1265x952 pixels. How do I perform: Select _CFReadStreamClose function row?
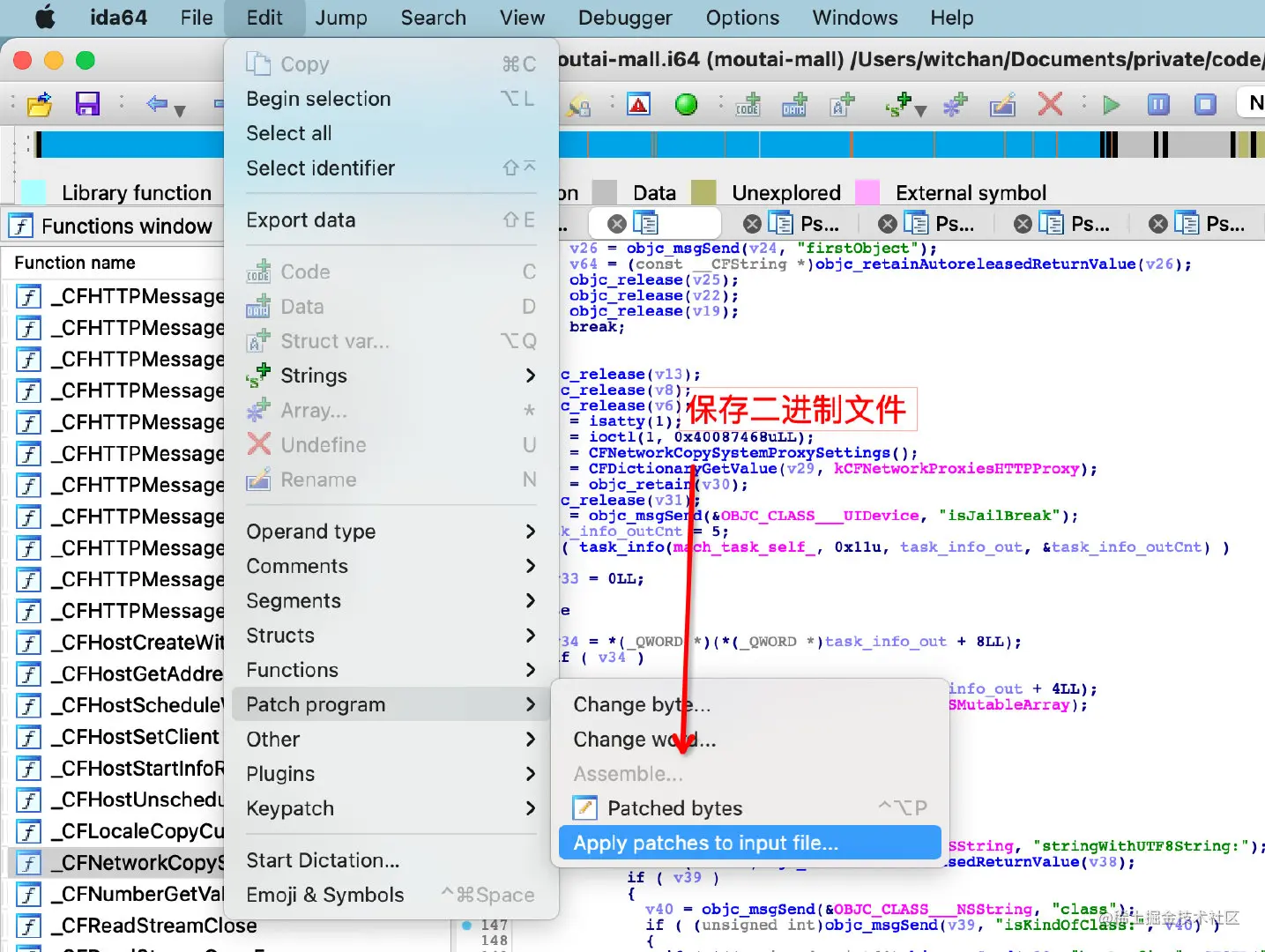138,926
